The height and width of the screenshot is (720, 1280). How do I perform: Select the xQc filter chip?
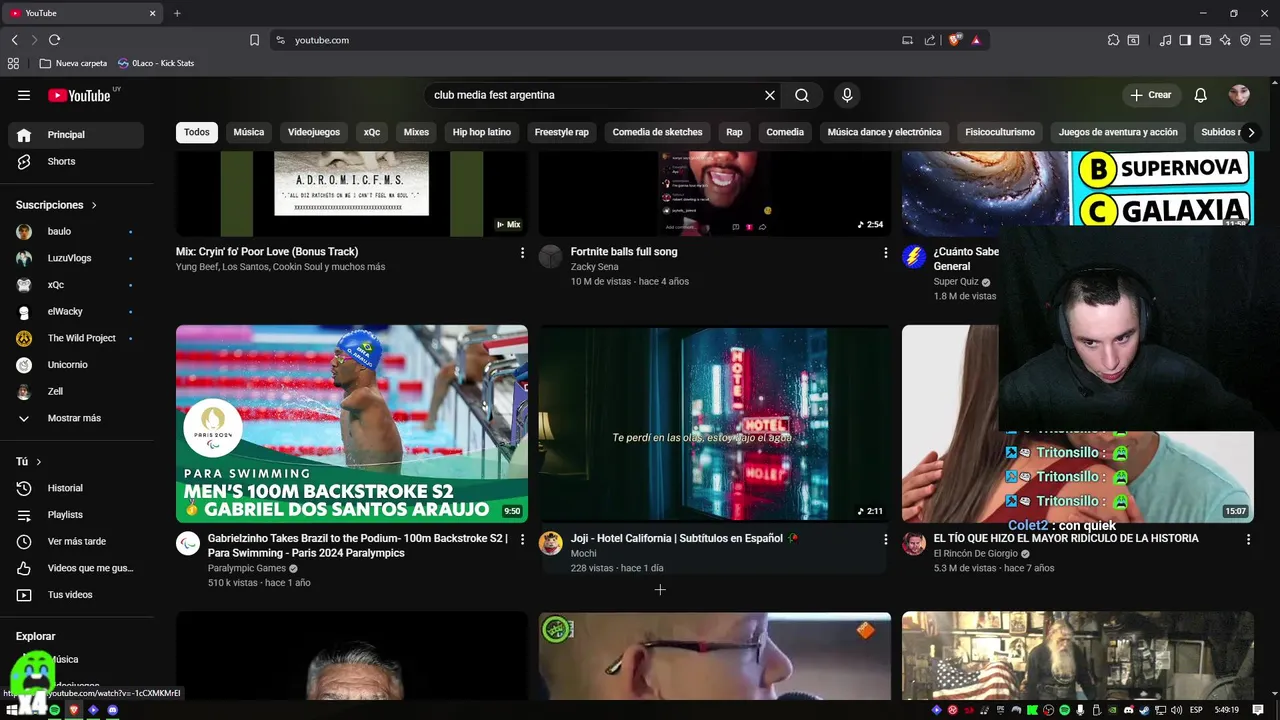click(x=372, y=132)
